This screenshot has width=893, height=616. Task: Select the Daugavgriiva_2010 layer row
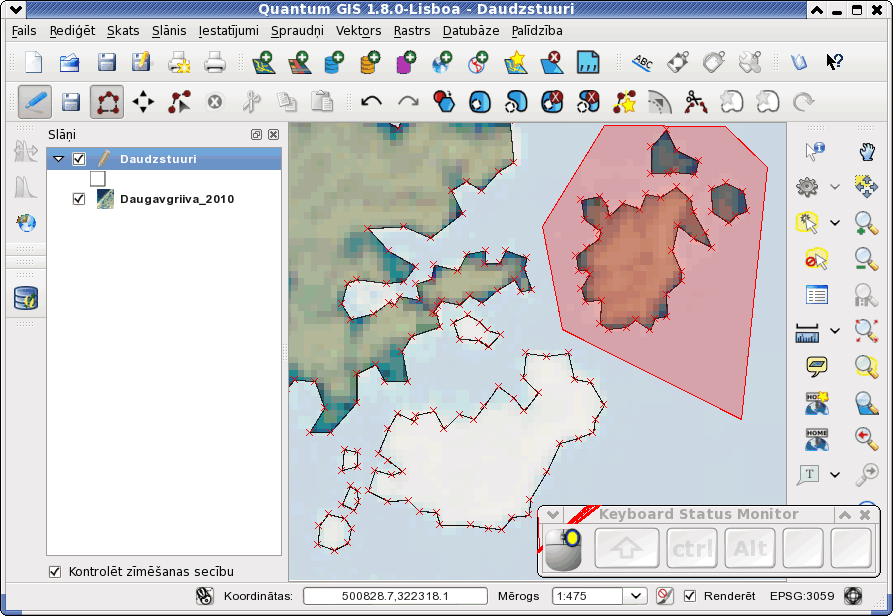[x=164, y=199]
